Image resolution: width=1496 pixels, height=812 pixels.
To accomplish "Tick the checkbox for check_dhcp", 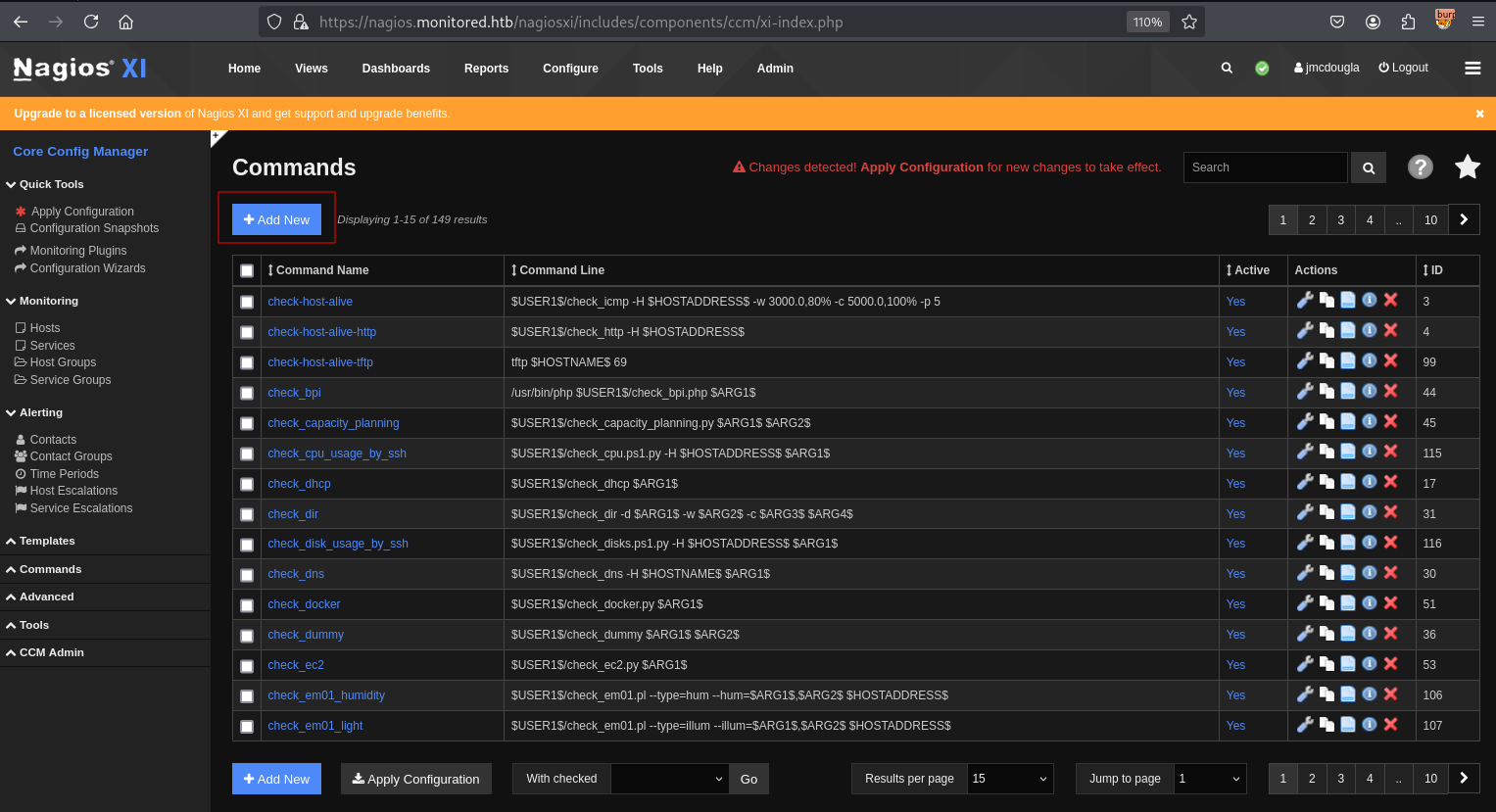I will [247, 484].
